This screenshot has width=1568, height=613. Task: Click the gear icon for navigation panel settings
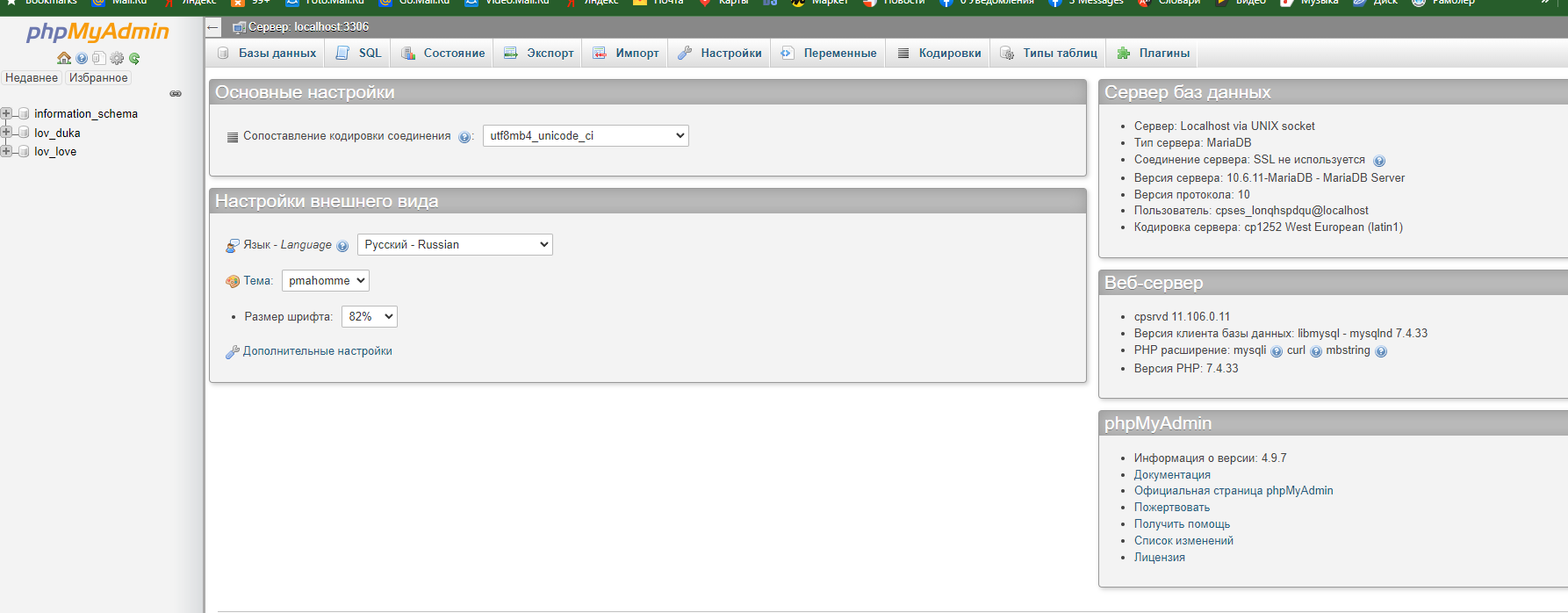pos(117,59)
